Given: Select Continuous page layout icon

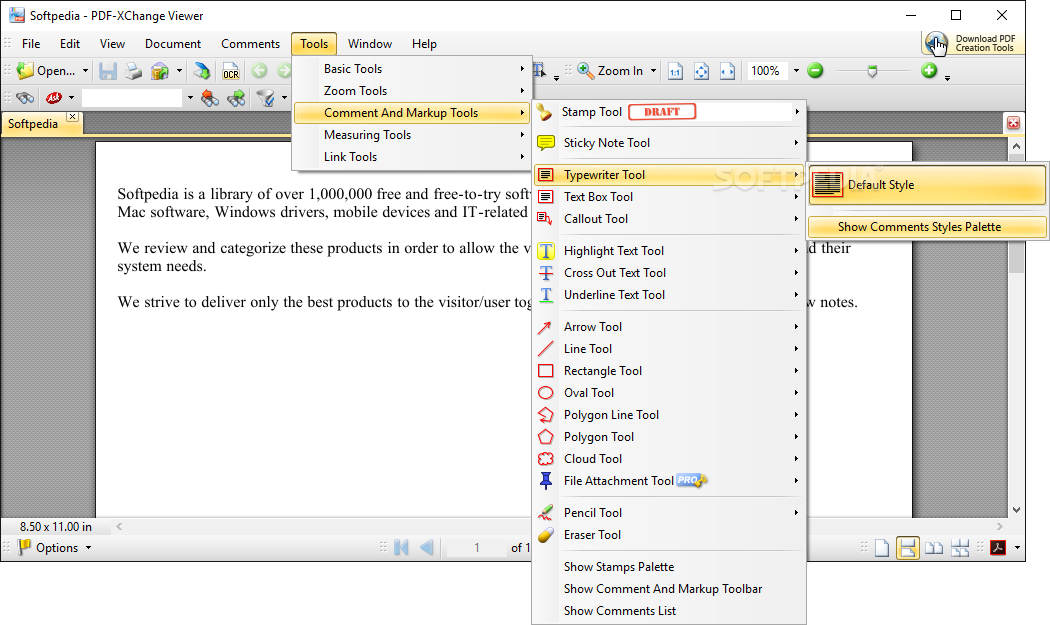Looking at the screenshot, I should click(907, 548).
